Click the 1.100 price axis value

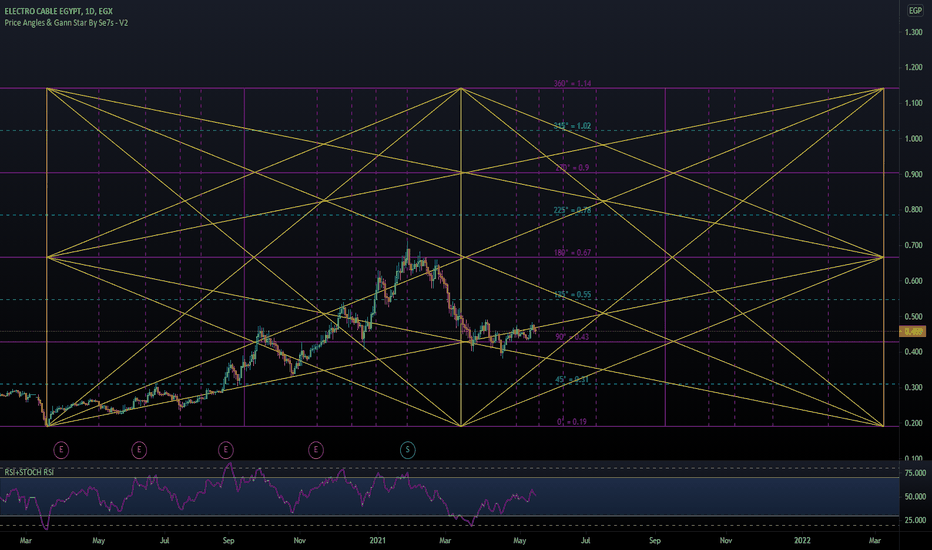pos(914,103)
